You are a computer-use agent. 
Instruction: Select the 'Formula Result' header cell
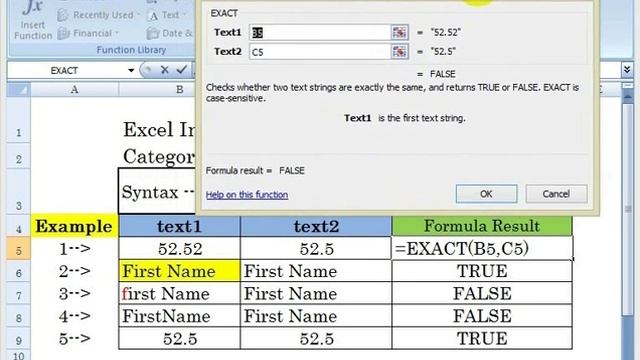pos(482,226)
